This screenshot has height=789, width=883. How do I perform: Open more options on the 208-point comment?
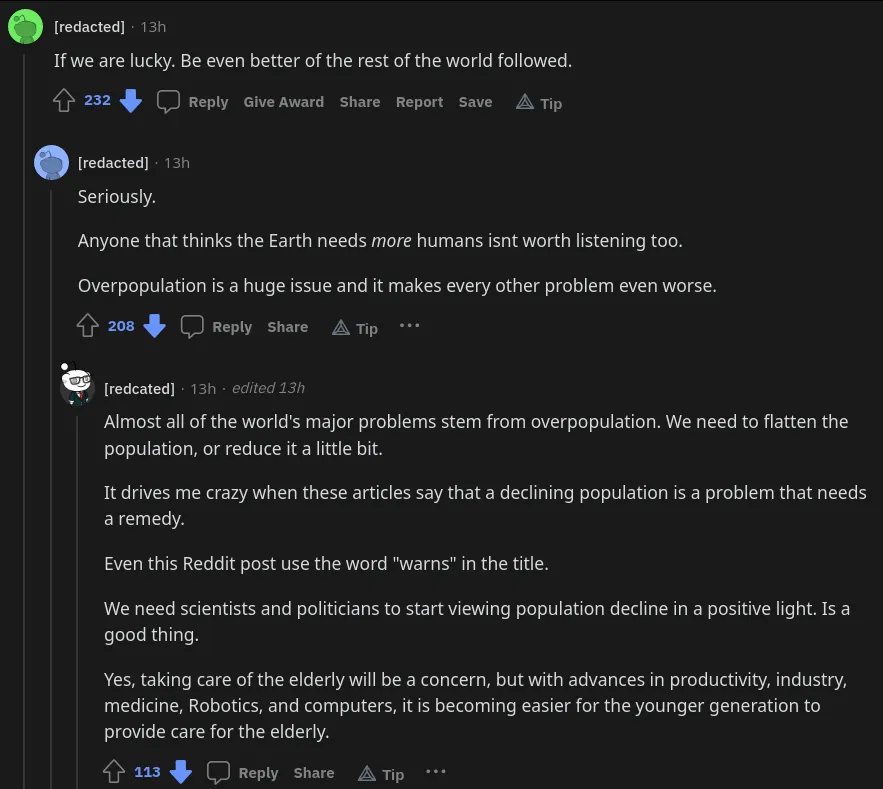pos(409,326)
